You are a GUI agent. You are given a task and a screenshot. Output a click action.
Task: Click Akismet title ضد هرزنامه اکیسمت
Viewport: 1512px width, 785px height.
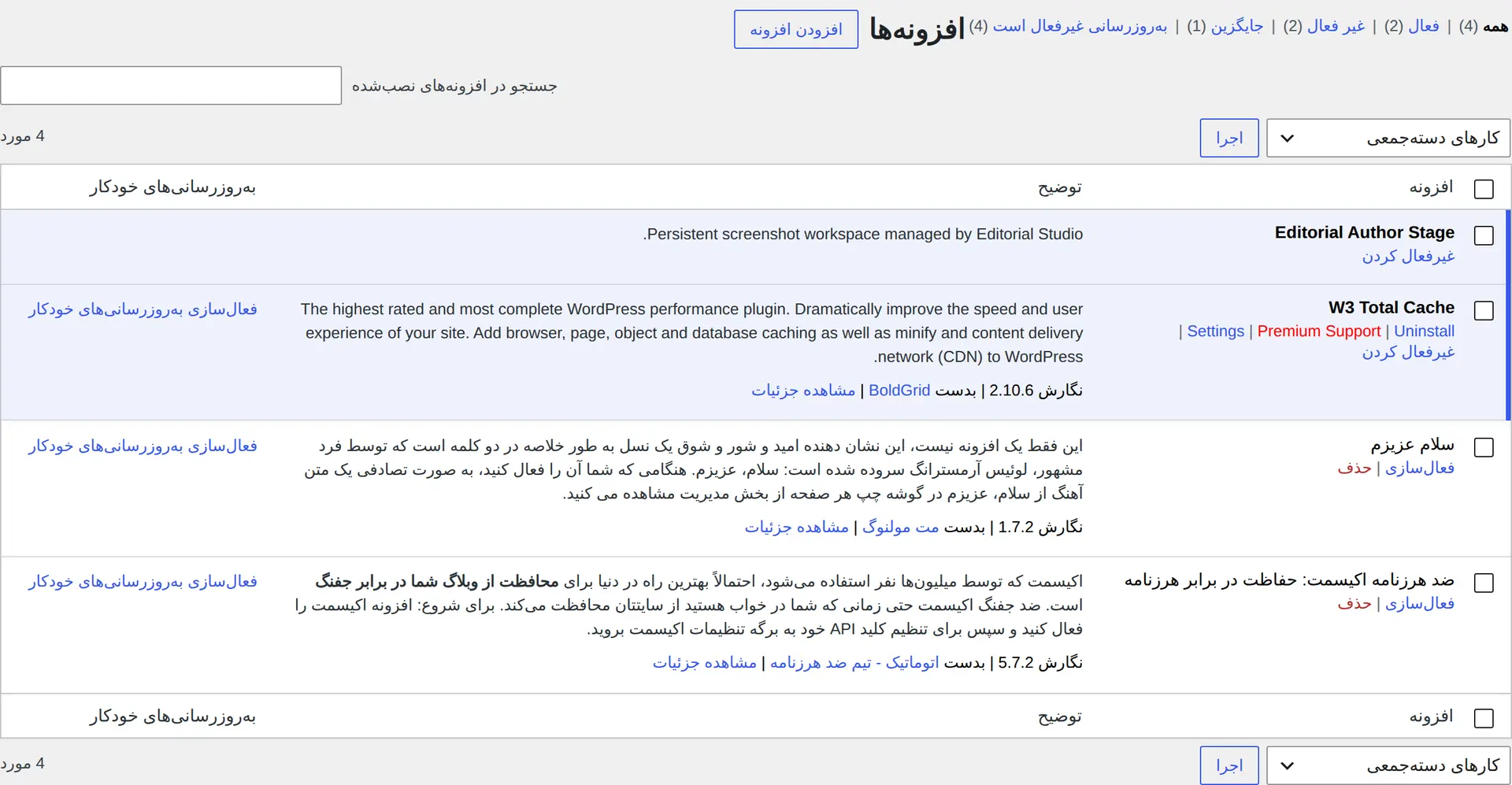pos(1289,580)
